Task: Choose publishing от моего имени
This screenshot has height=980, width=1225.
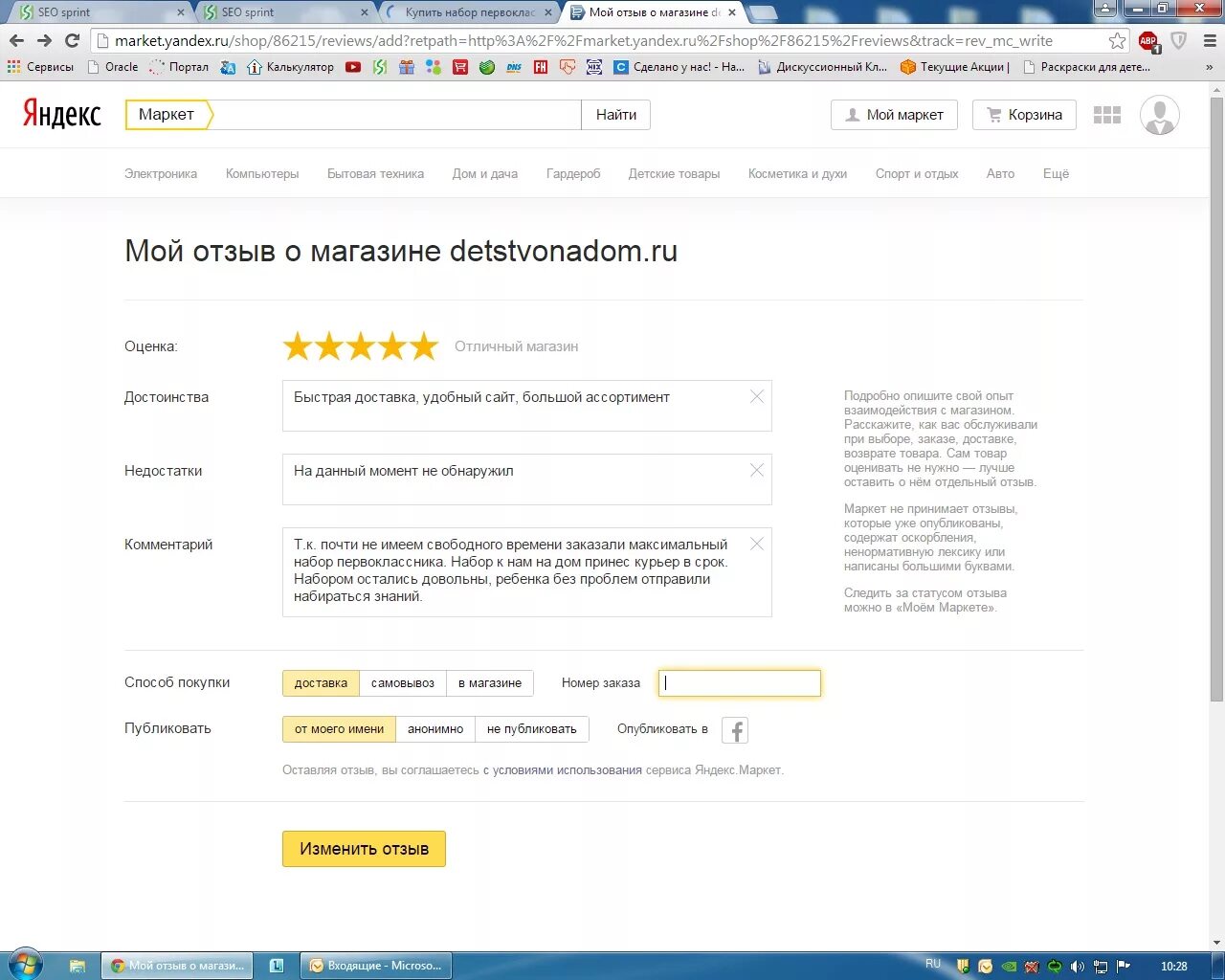Action: (339, 728)
